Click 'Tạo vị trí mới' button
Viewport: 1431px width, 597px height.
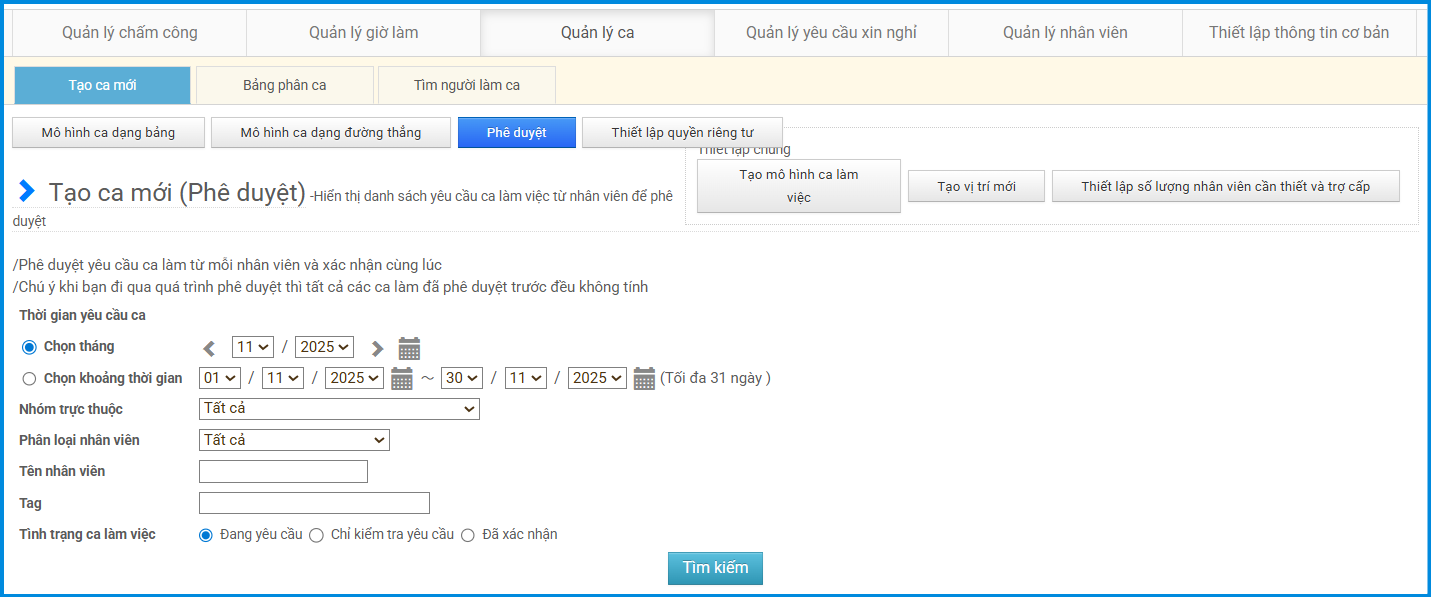coord(976,186)
